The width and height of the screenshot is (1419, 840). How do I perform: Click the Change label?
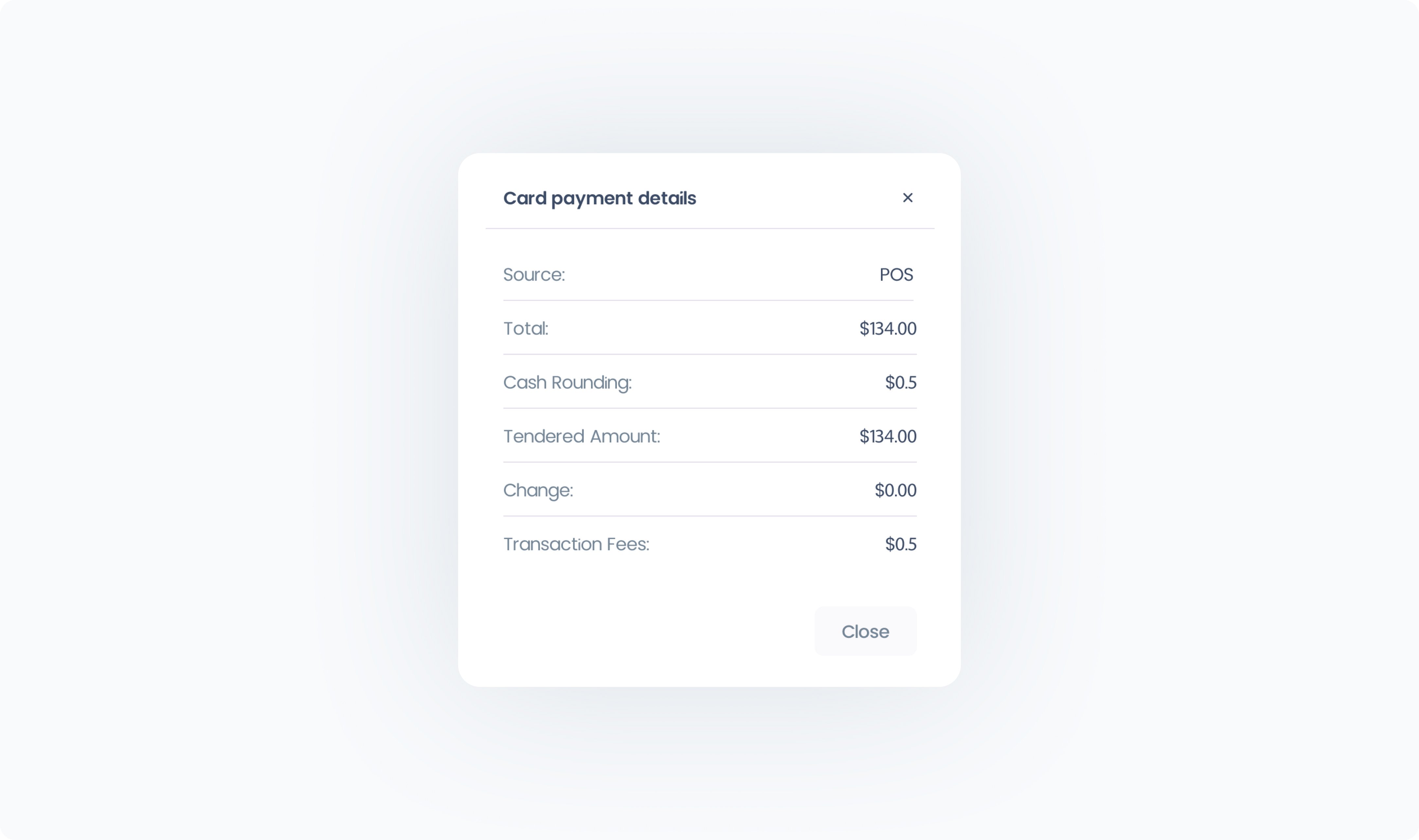coord(538,490)
